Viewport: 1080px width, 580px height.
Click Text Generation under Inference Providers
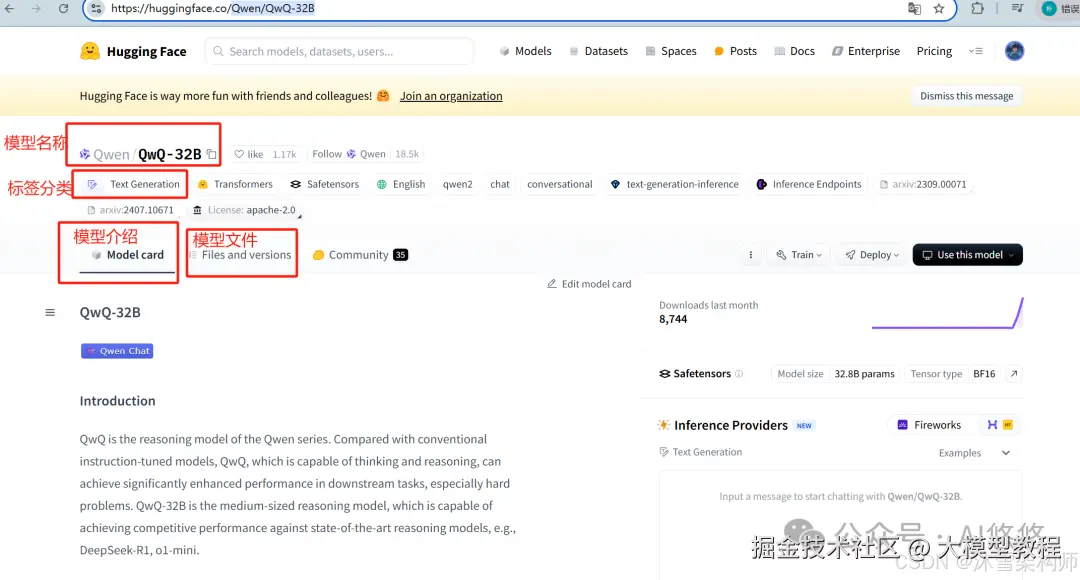tap(700, 452)
